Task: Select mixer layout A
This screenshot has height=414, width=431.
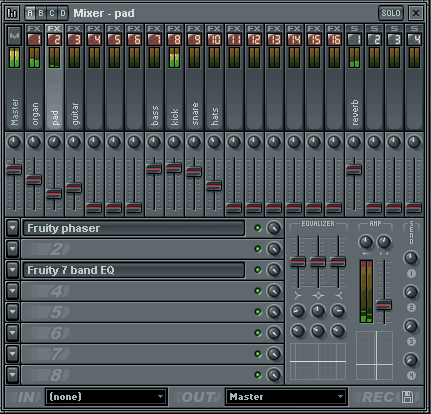Action: (x=30, y=13)
